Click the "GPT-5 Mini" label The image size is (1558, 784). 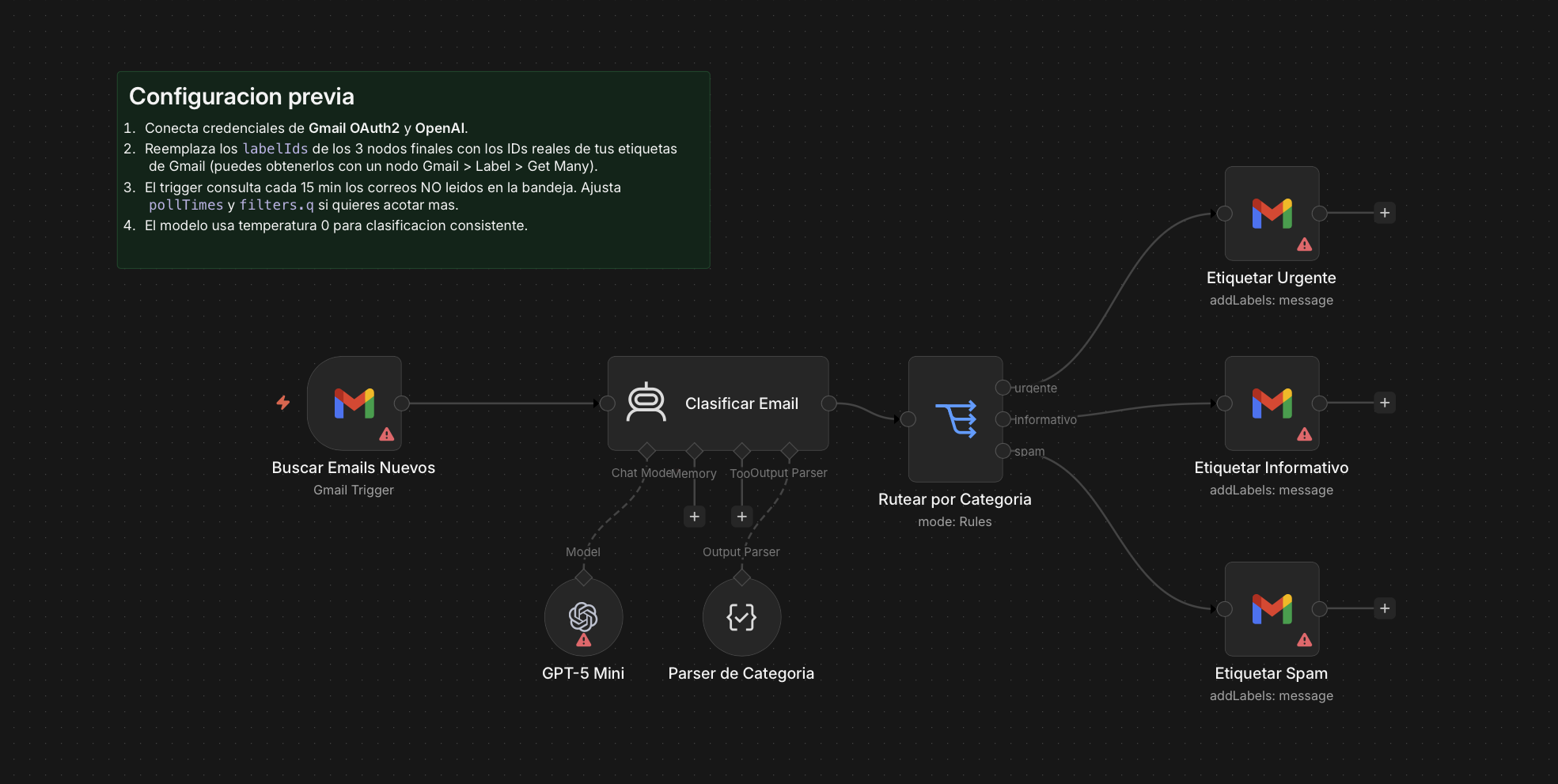point(583,673)
